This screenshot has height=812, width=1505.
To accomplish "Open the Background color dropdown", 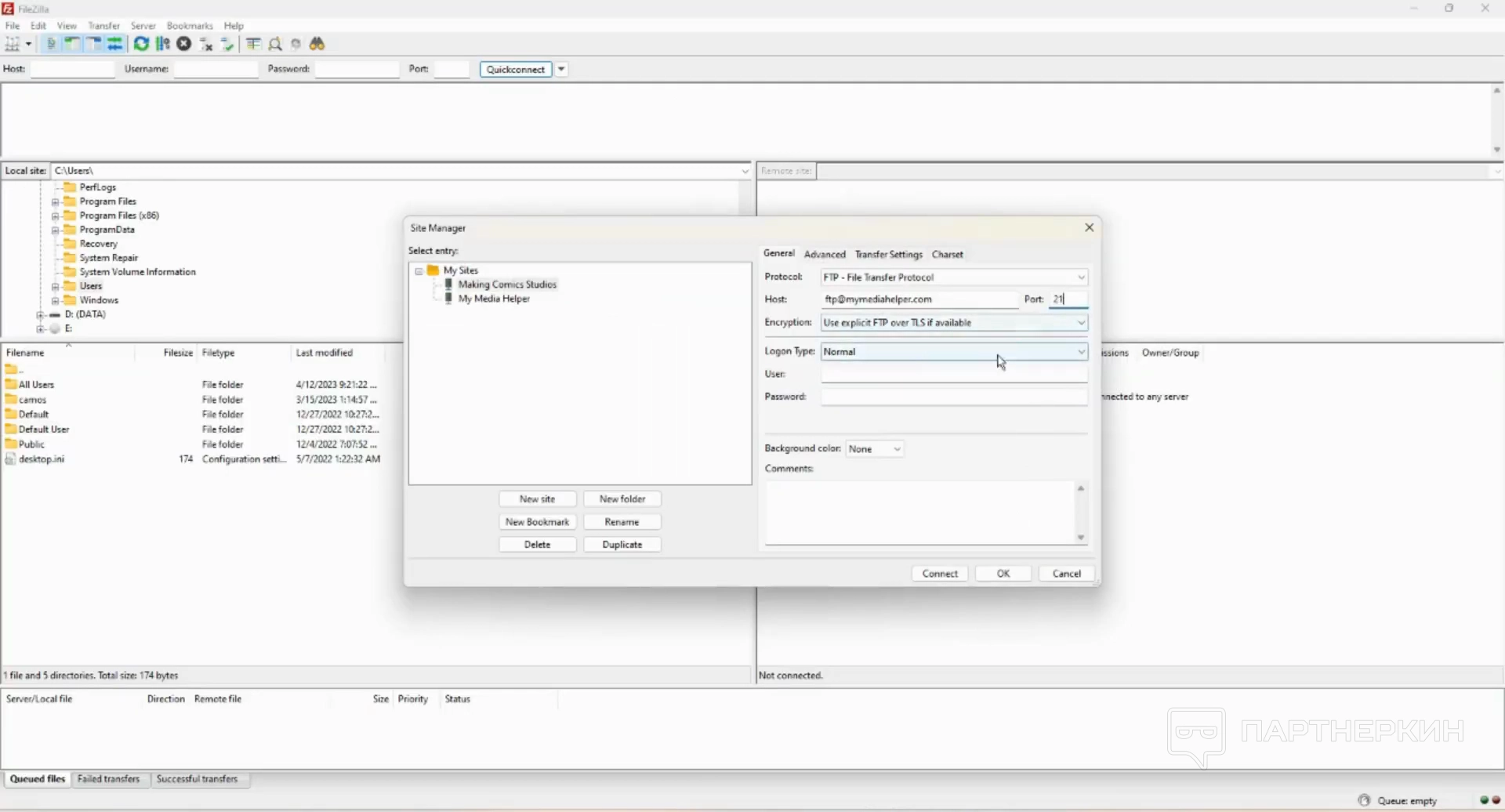I will pyautogui.click(x=875, y=449).
